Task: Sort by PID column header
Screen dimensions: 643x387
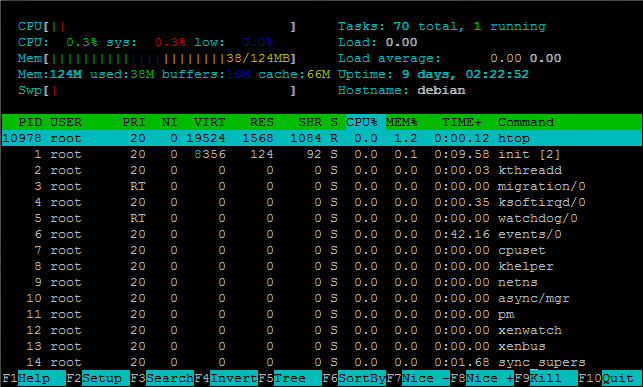Action: 30,122
